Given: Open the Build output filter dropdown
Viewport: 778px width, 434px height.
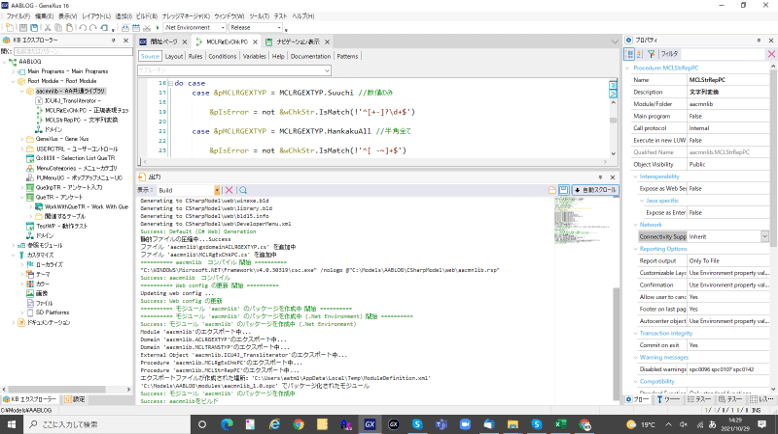Looking at the screenshot, I should (217, 190).
